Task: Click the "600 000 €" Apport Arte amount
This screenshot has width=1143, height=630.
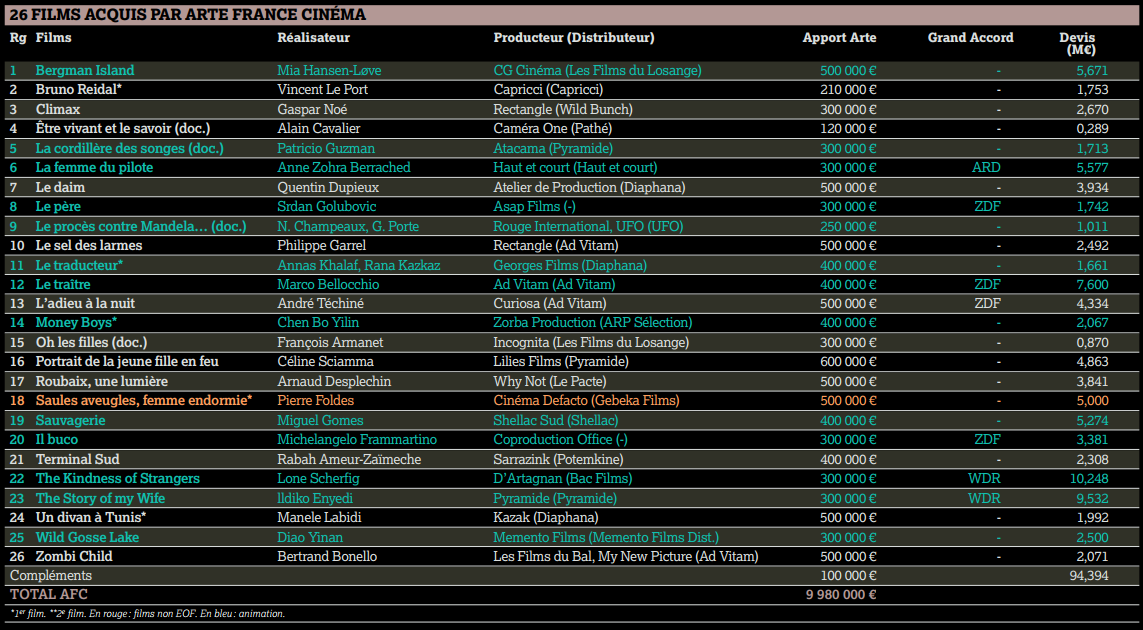Action: (848, 362)
